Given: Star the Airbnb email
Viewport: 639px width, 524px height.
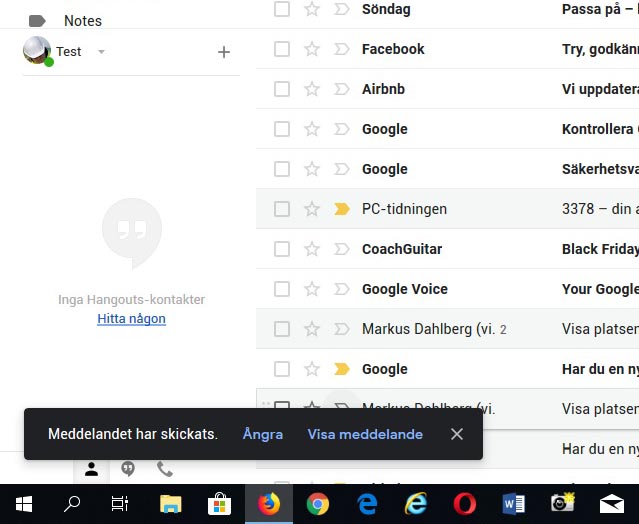Looking at the screenshot, I should 312,89.
